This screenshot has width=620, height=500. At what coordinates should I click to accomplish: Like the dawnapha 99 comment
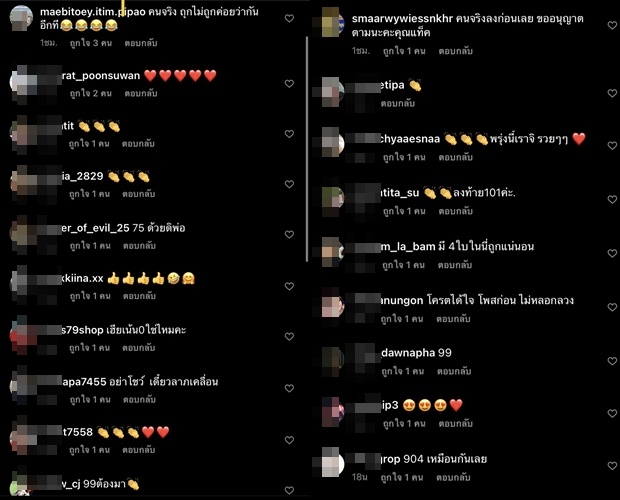point(612,361)
